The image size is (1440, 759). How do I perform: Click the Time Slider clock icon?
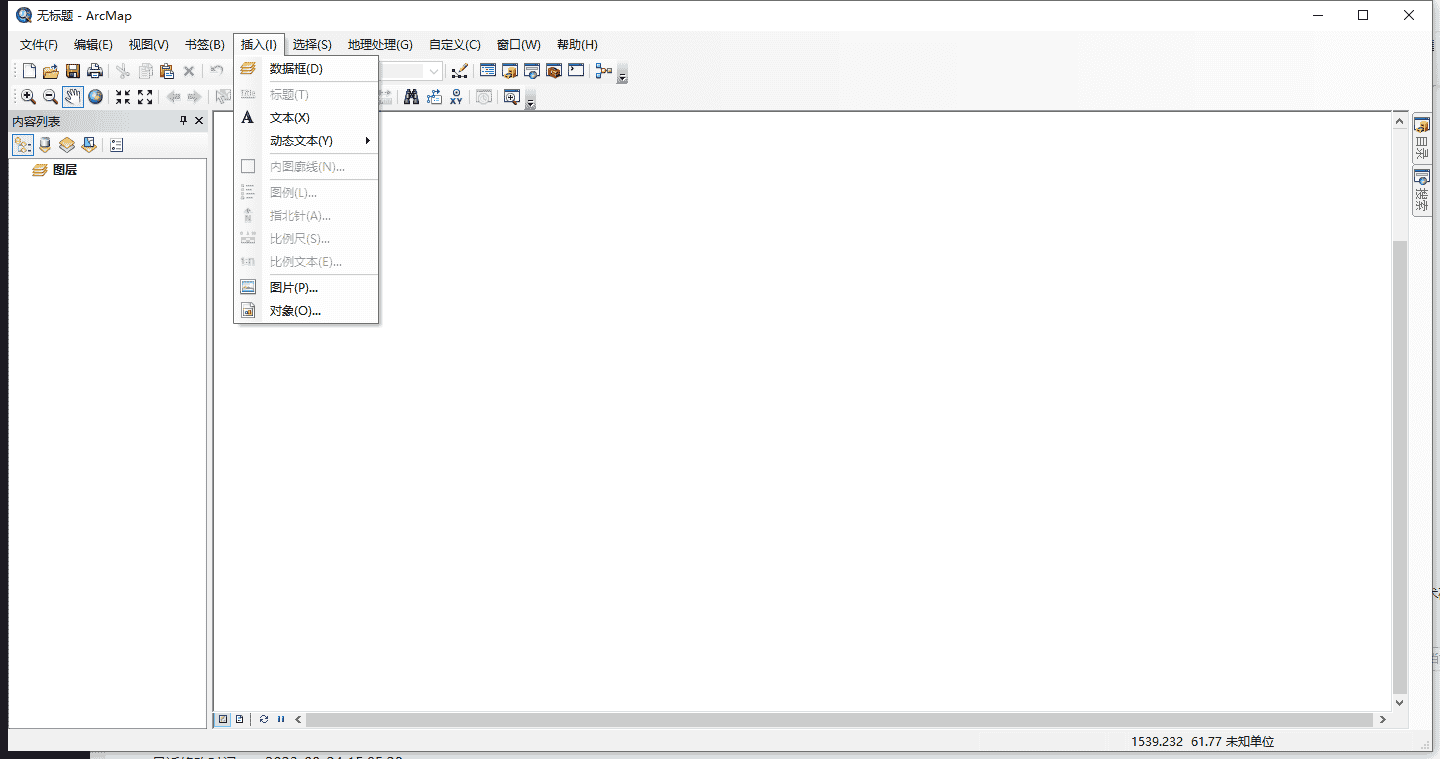click(x=484, y=97)
